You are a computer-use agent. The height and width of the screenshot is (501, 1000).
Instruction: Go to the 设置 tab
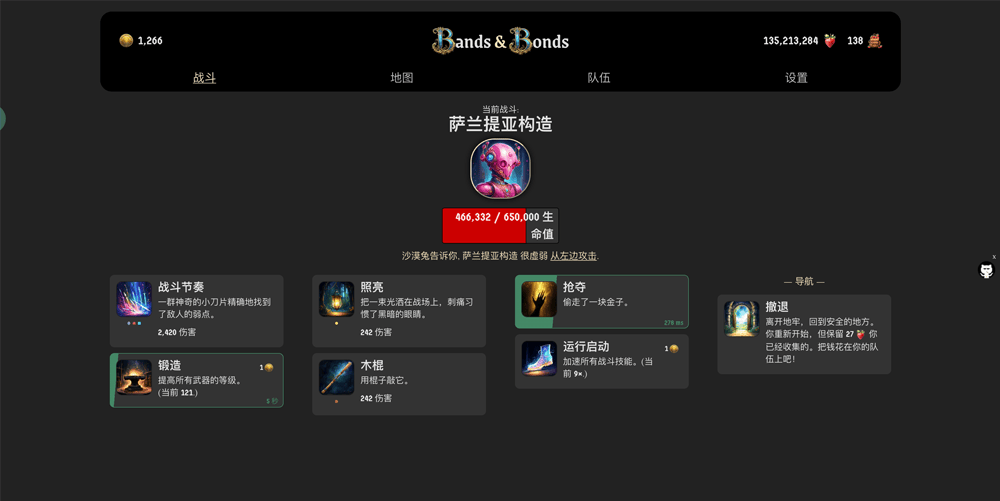pyautogui.click(x=796, y=78)
